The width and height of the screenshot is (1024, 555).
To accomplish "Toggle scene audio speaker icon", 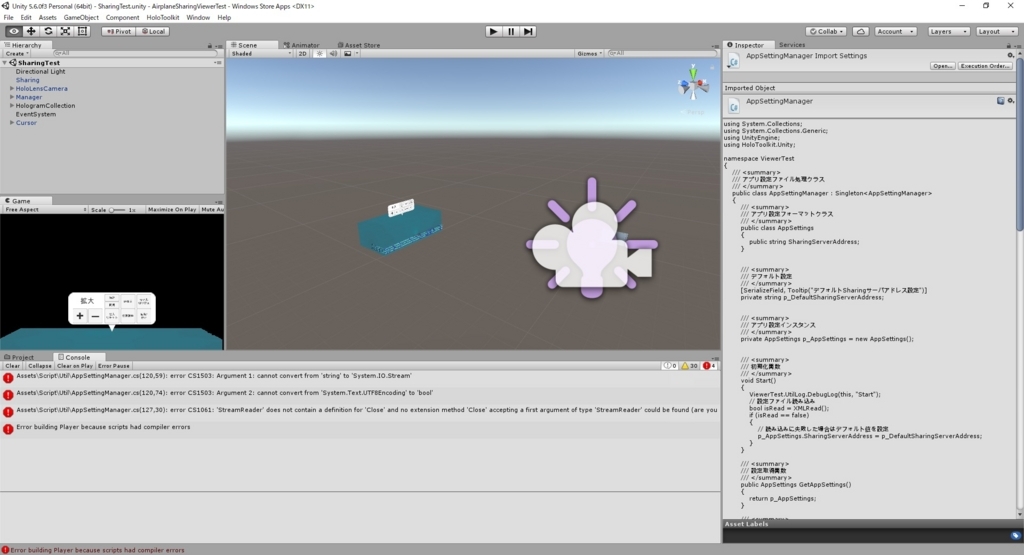I will [333, 54].
